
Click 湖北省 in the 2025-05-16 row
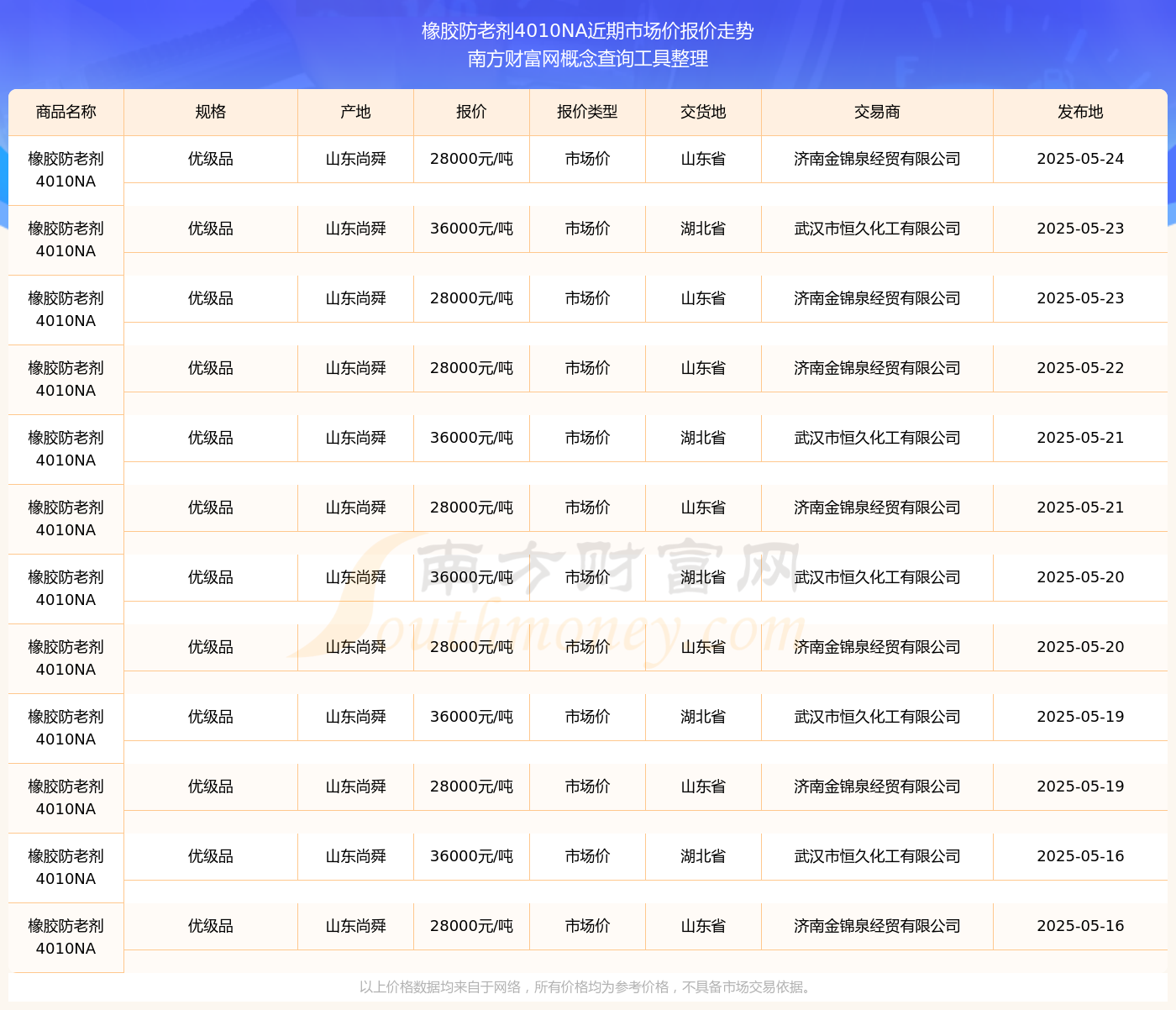(704, 856)
